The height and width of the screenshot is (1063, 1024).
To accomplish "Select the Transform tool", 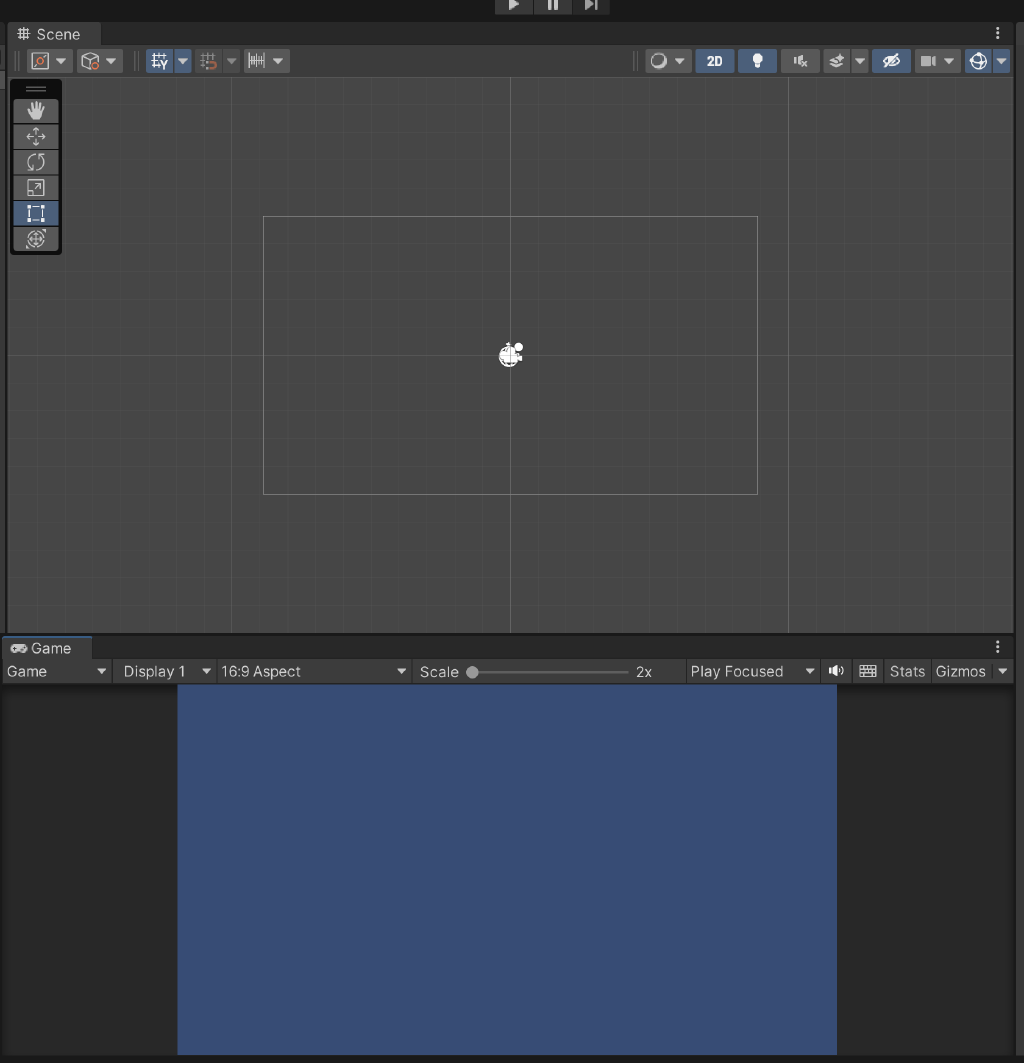I will point(36,239).
